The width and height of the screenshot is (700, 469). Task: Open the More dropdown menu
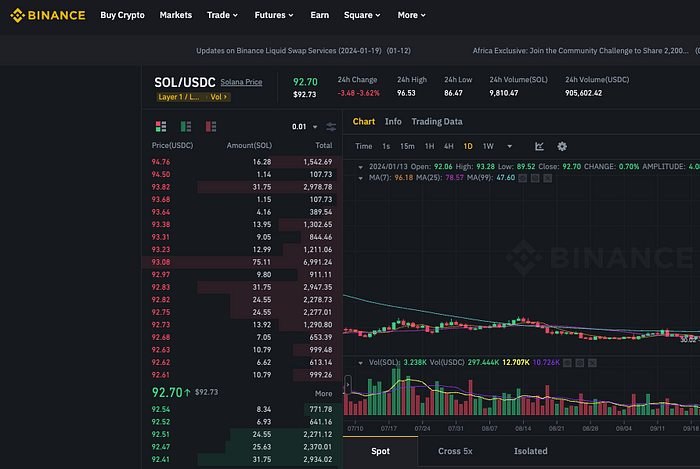412,15
